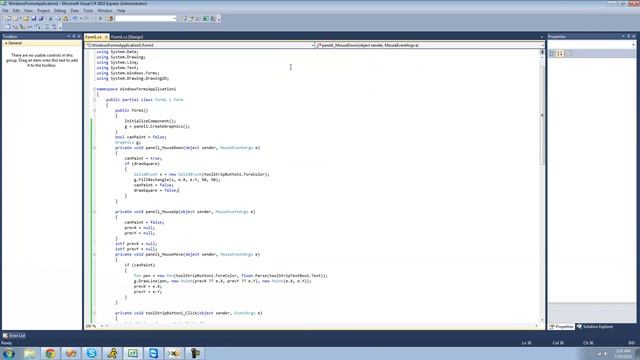
Task: Open Google Chrome from the taskbar
Action: tap(51, 353)
